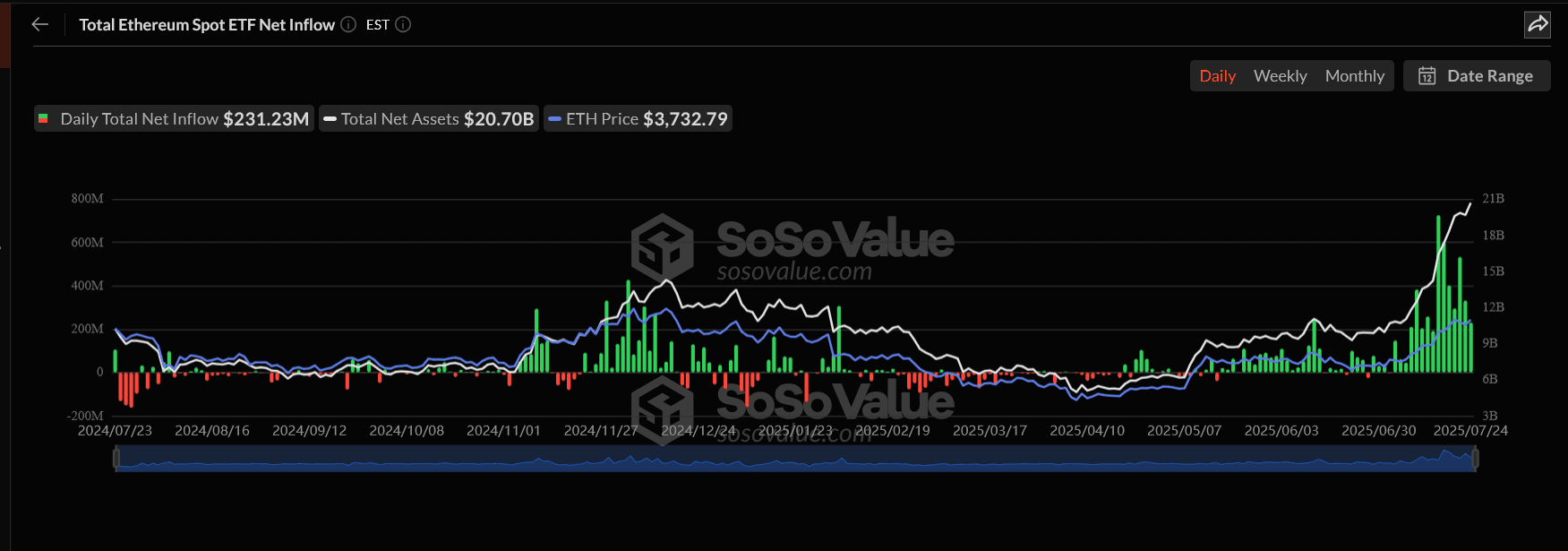
Task: Switch to Monthly view
Action: click(1354, 76)
